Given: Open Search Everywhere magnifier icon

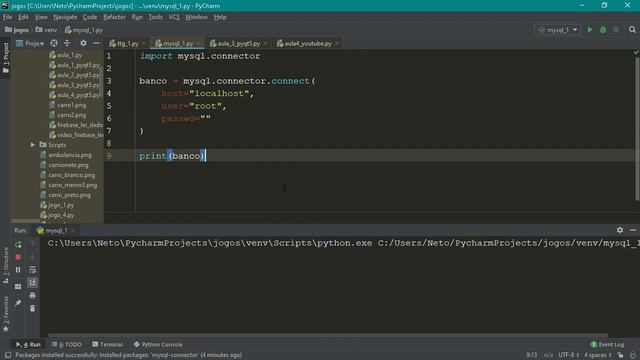Looking at the screenshot, I should (632, 30).
